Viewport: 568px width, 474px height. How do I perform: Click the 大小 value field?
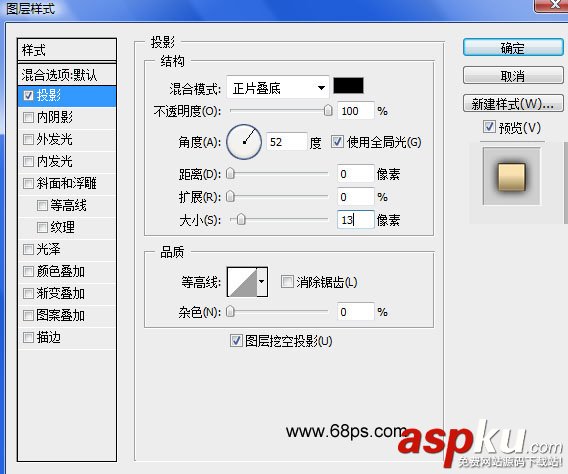pos(355,219)
